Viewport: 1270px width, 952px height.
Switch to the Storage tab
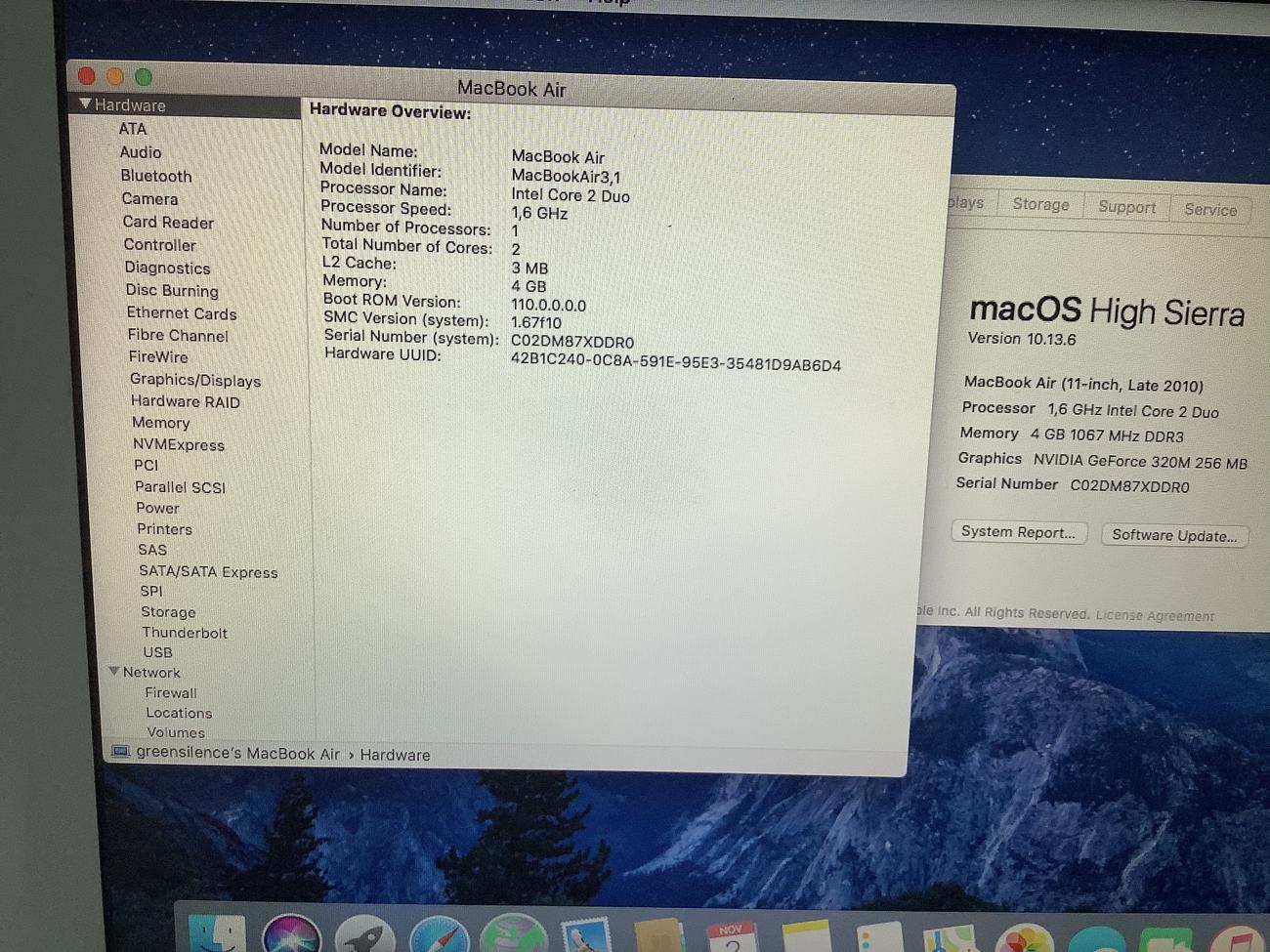pos(1040,204)
